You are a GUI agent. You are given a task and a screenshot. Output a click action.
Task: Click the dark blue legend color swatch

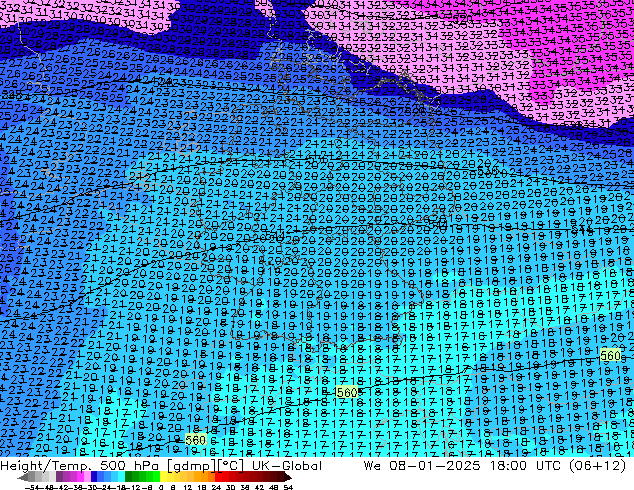[94, 477]
